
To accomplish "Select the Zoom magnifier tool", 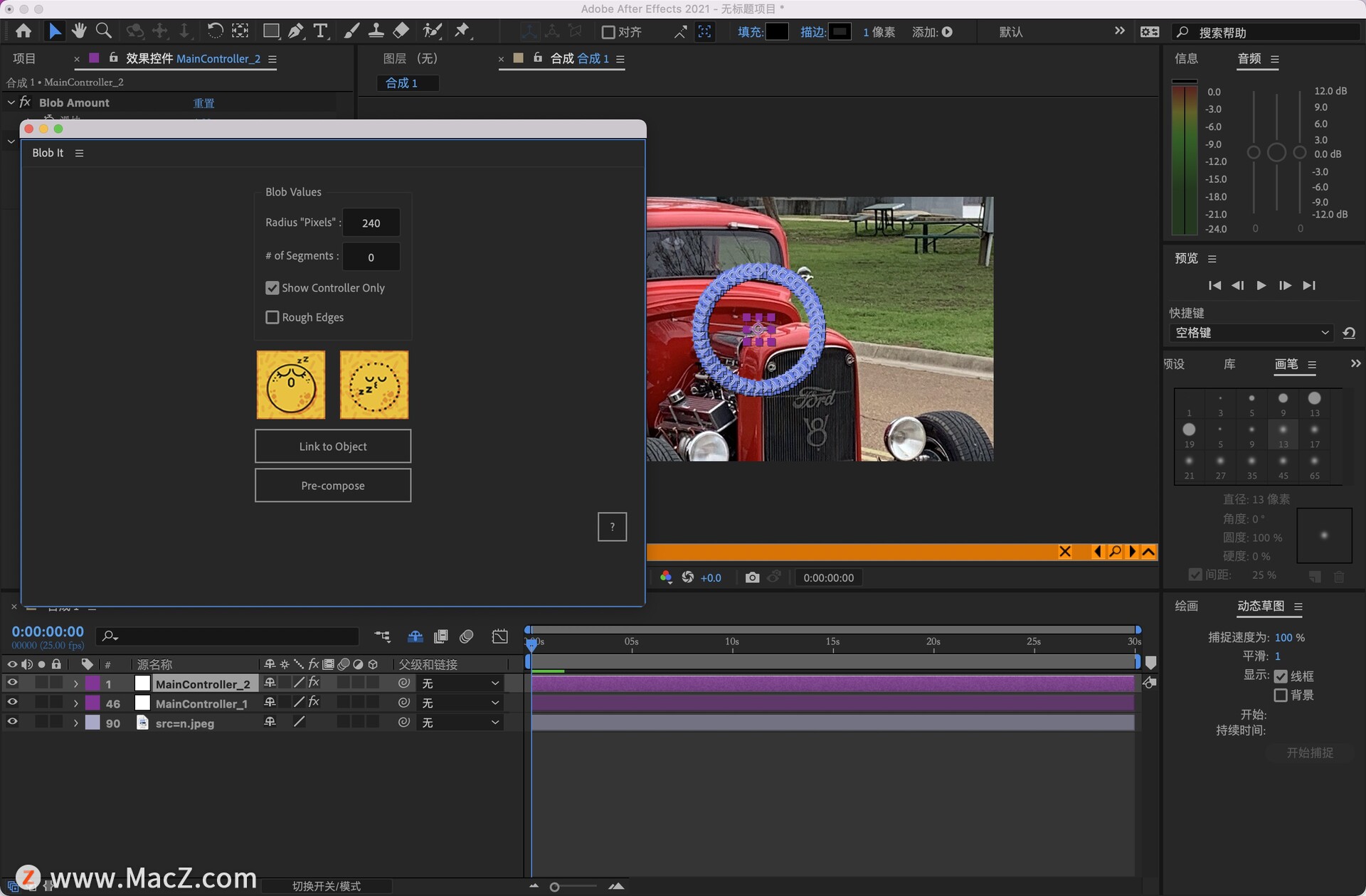I will (104, 31).
